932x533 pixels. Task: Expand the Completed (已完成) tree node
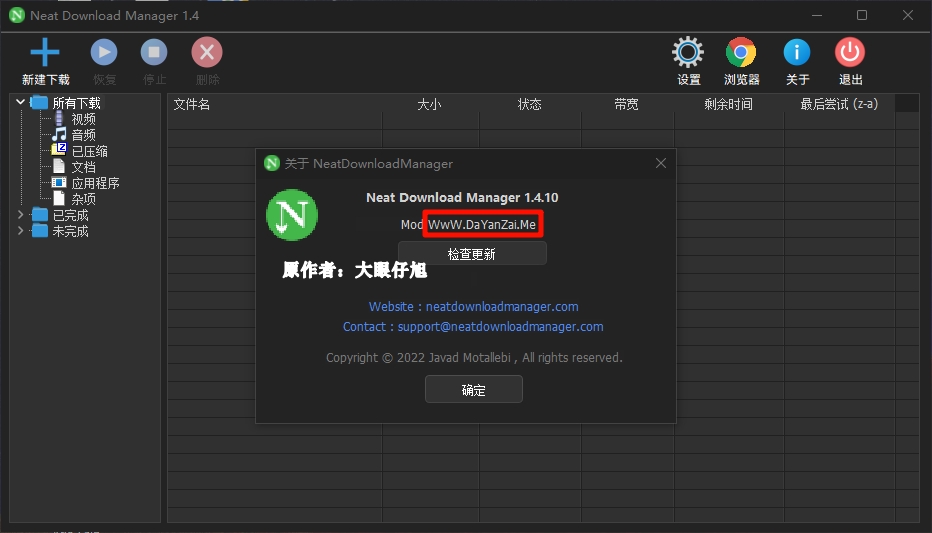tap(20, 215)
